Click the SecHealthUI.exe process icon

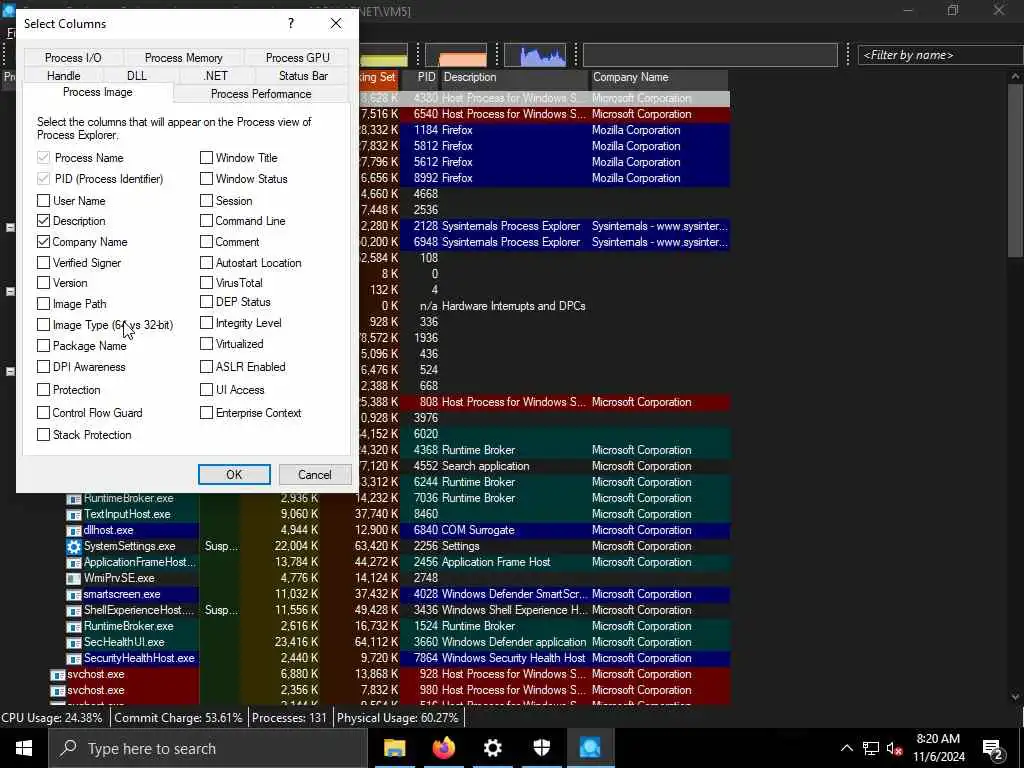[x=74, y=643]
